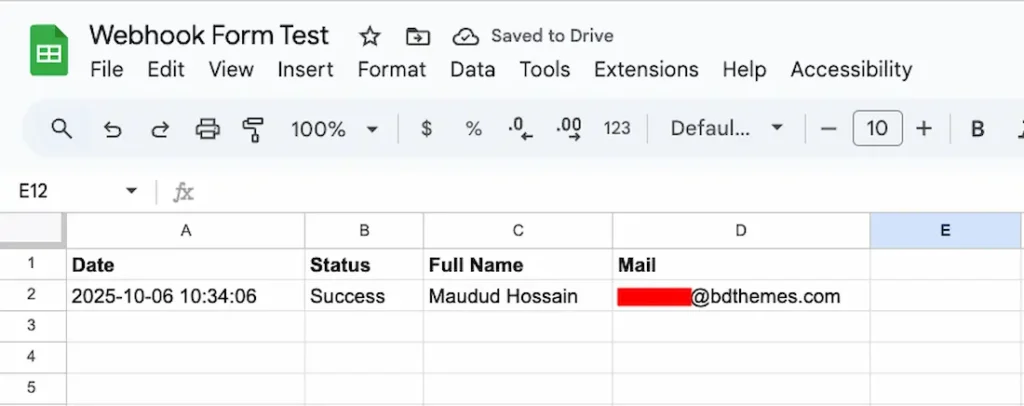Increase font size with plus button
Image resolution: width=1024 pixels, height=406 pixels.
tap(924, 128)
